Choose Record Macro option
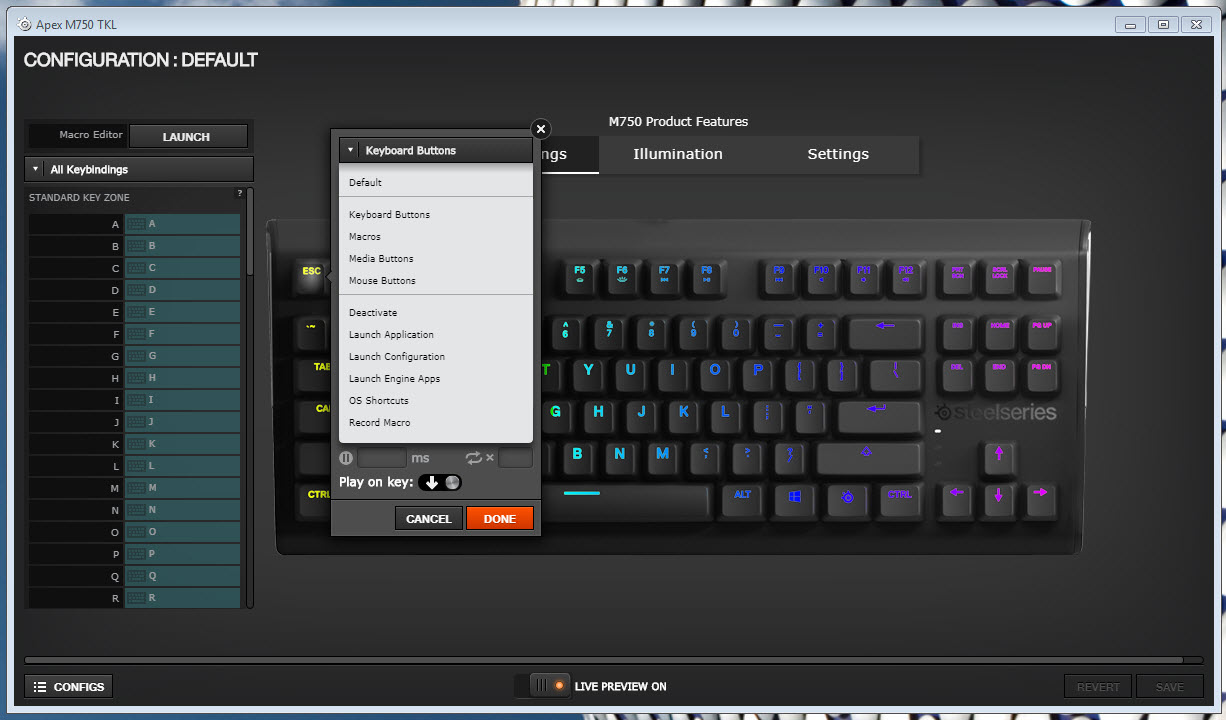The width and height of the screenshot is (1226, 720). 379,423
